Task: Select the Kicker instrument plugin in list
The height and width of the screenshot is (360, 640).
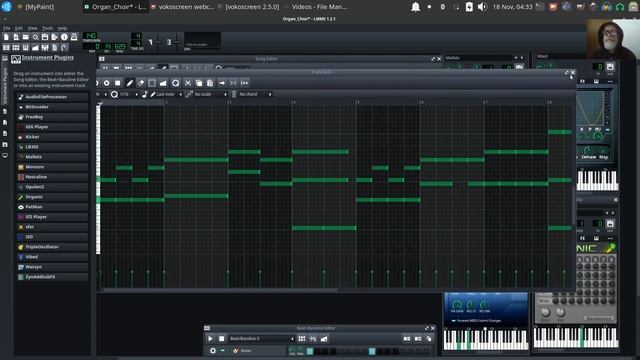Action: [x=52, y=137]
